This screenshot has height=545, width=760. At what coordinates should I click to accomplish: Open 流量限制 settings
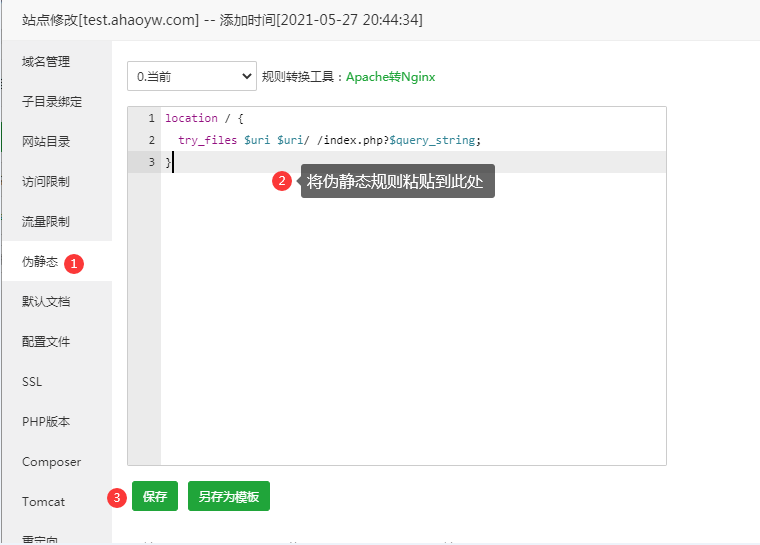[46, 222]
